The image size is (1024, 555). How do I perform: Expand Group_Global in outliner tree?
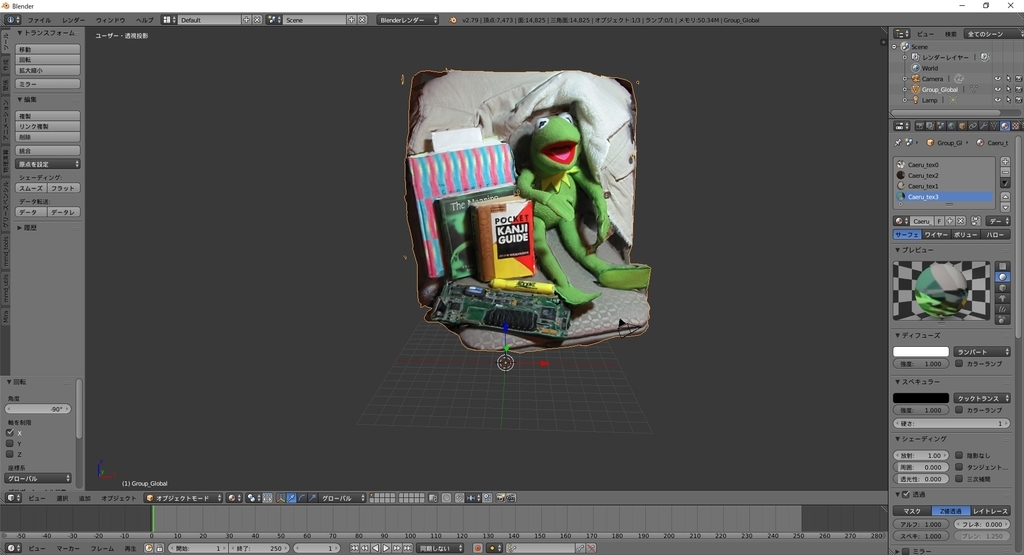[x=904, y=89]
